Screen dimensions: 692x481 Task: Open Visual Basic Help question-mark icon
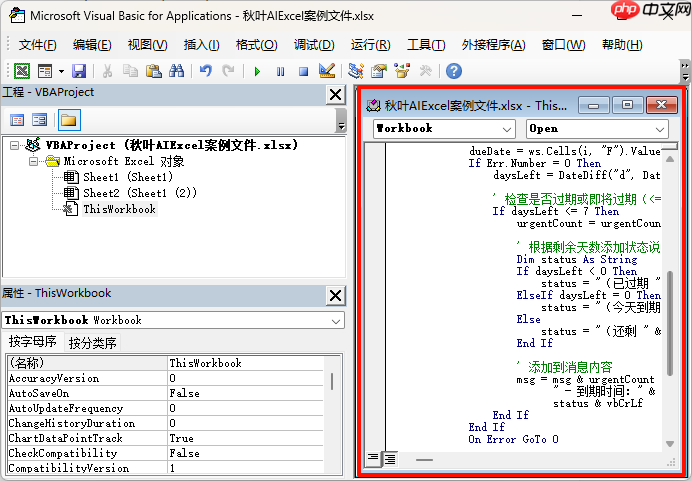point(454,71)
